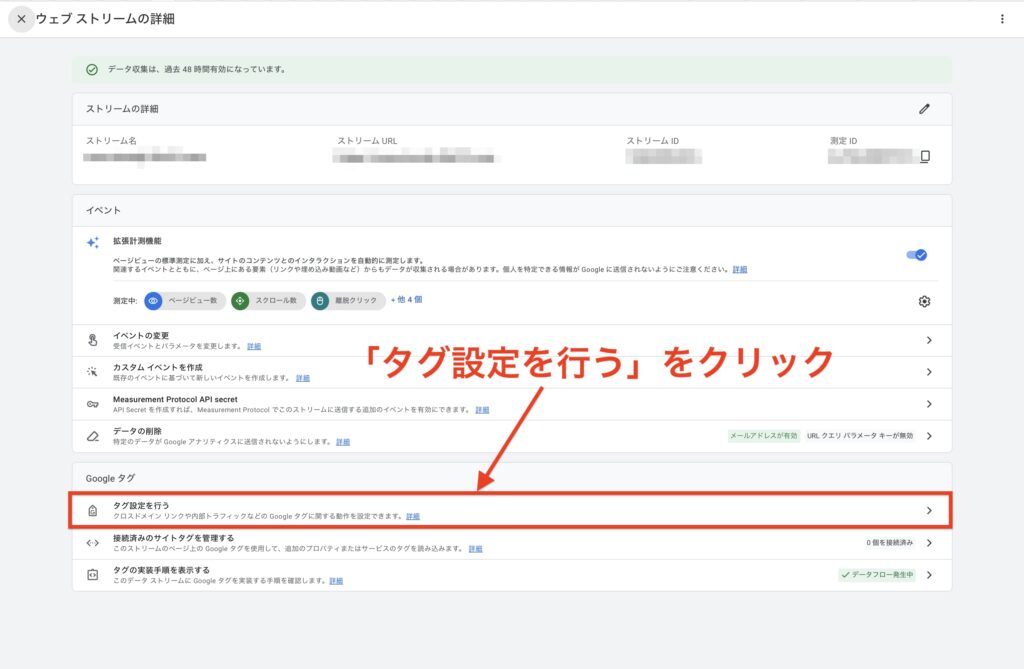Viewport: 1024px width, 669px height.
Task: Open enhanced measurement gear settings
Action: tap(924, 302)
